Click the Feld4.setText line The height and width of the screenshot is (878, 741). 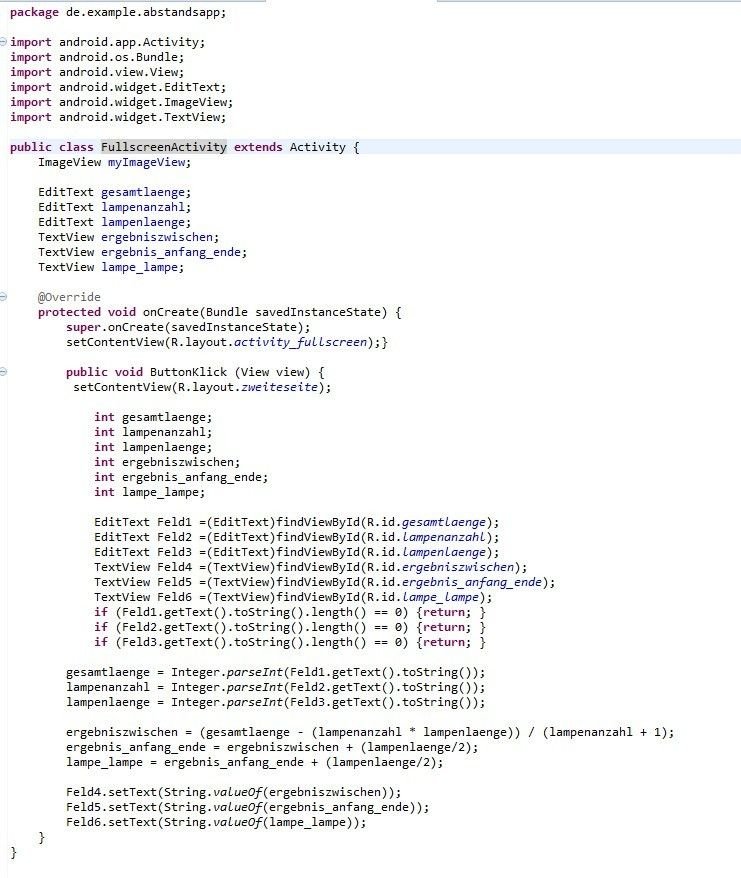coord(234,792)
